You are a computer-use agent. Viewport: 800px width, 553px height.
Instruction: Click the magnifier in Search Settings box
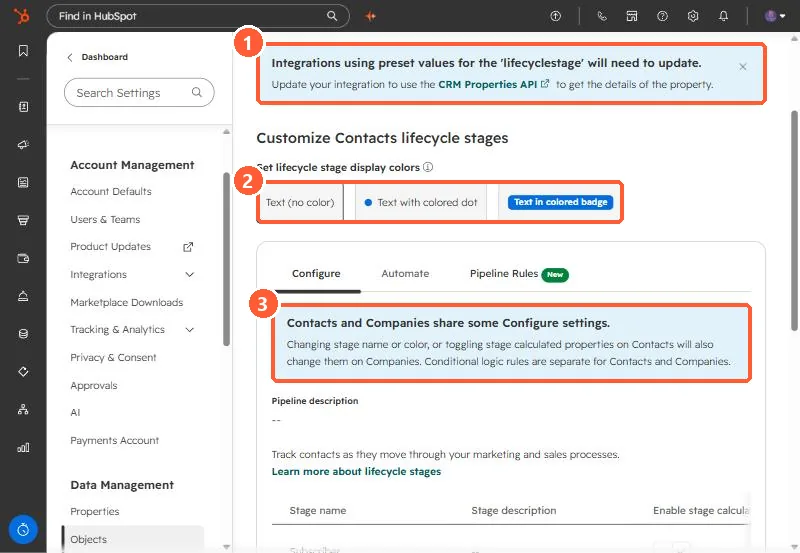(x=196, y=92)
